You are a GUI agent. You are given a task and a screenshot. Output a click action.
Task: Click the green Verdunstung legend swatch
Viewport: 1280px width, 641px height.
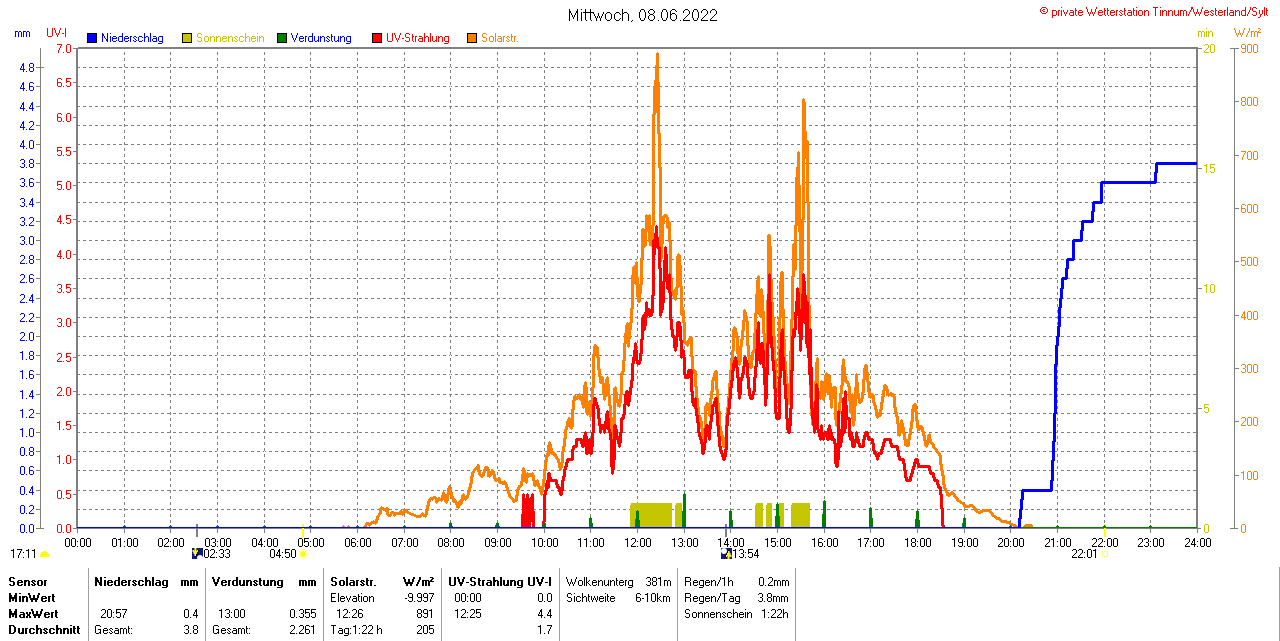(x=282, y=38)
